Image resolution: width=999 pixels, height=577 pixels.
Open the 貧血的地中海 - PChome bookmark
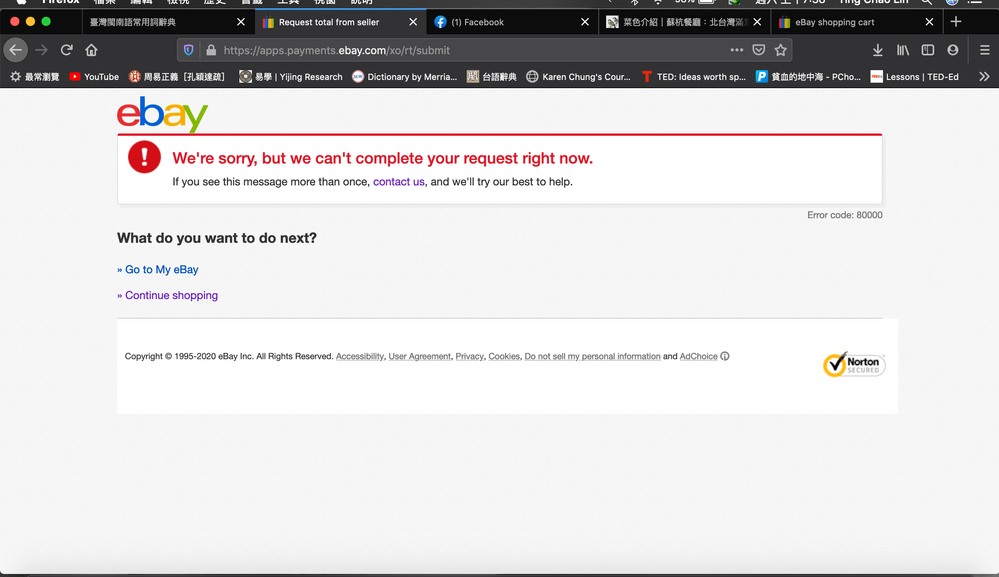coord(808,77)
